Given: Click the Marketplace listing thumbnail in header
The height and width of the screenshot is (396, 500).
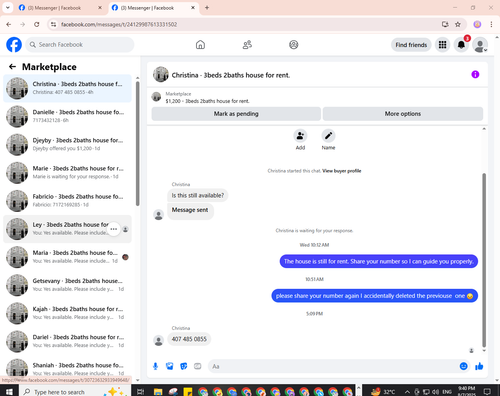Looking at the screenshot, I should (x=156, y=97).
